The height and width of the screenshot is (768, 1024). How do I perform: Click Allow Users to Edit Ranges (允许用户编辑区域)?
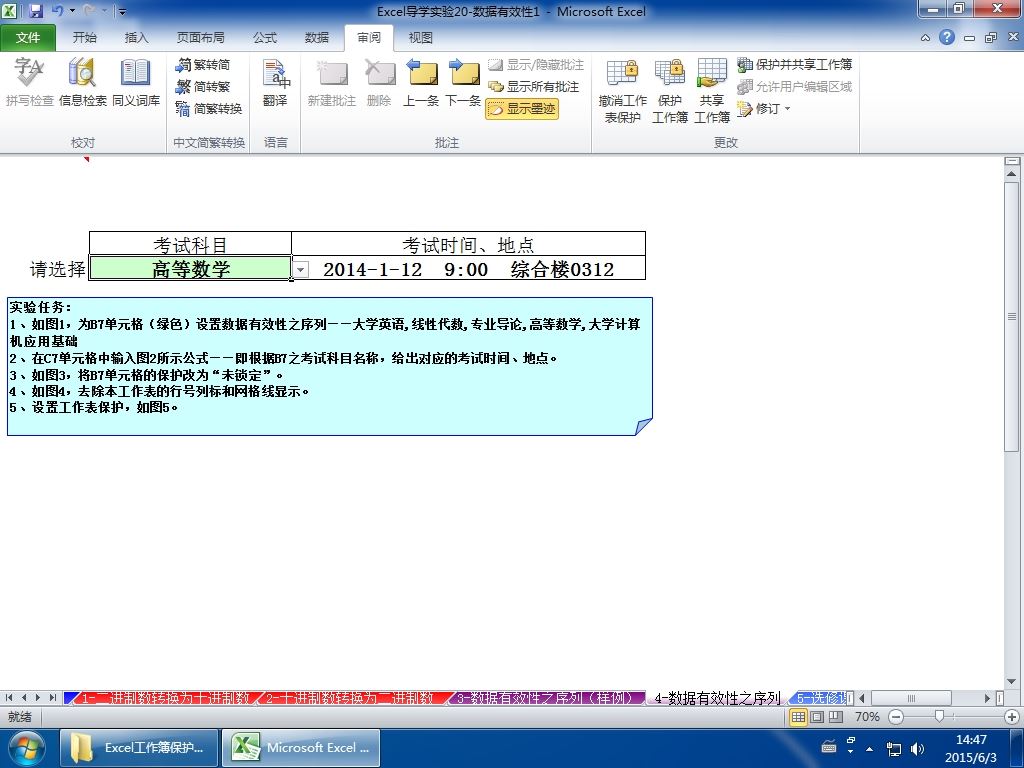click(x=795, y=86)
